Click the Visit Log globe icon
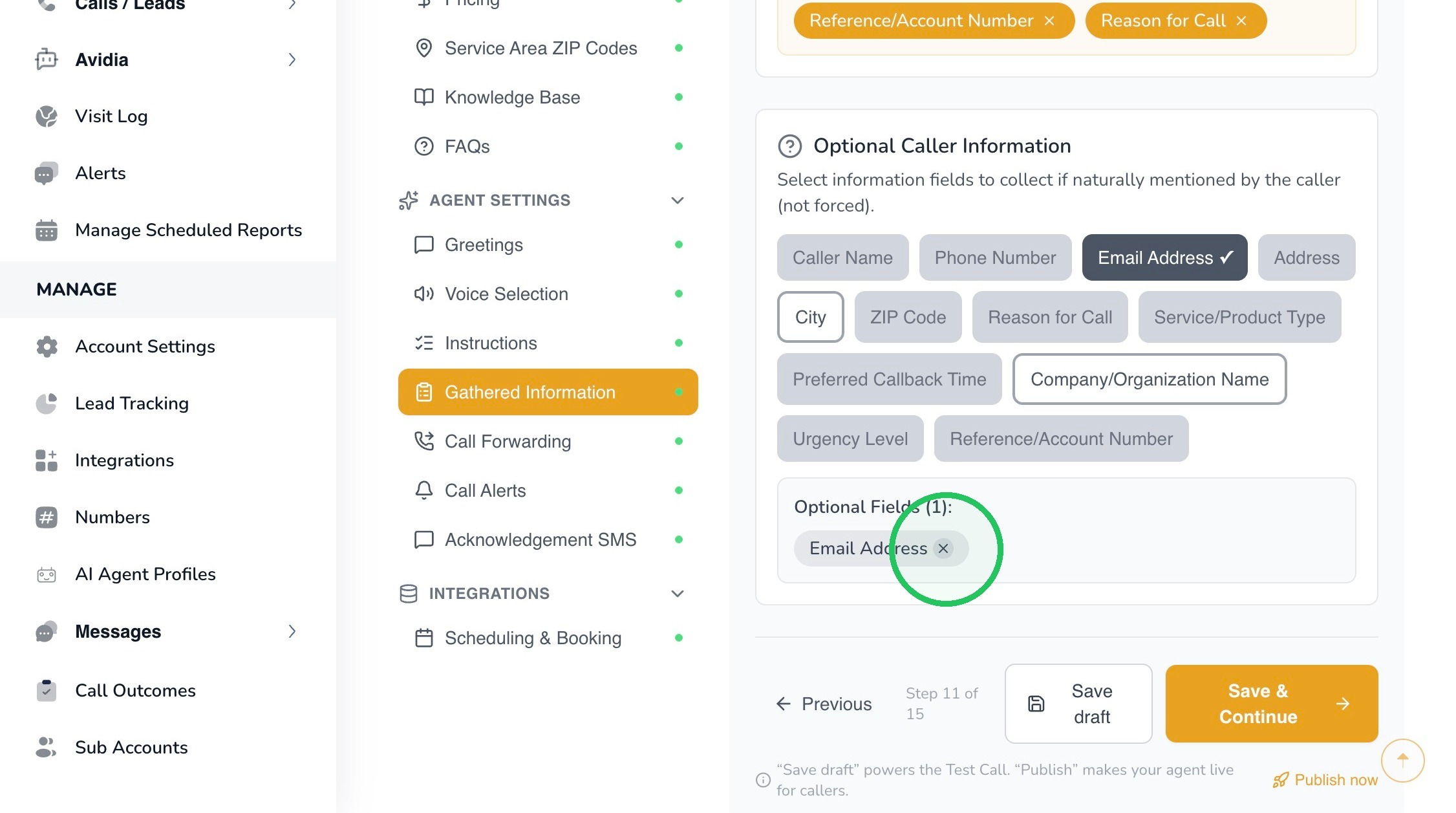The image size is (1456, 813). 47,116
